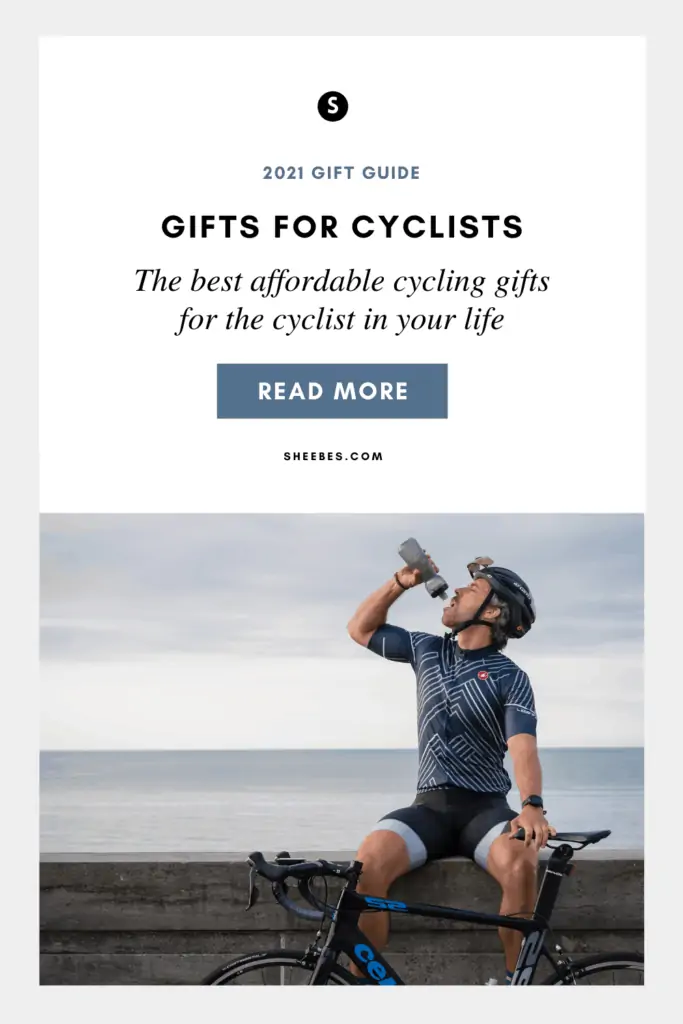Click the bicycle saddle
683x1024 pixels.
(x=575, y=837)
